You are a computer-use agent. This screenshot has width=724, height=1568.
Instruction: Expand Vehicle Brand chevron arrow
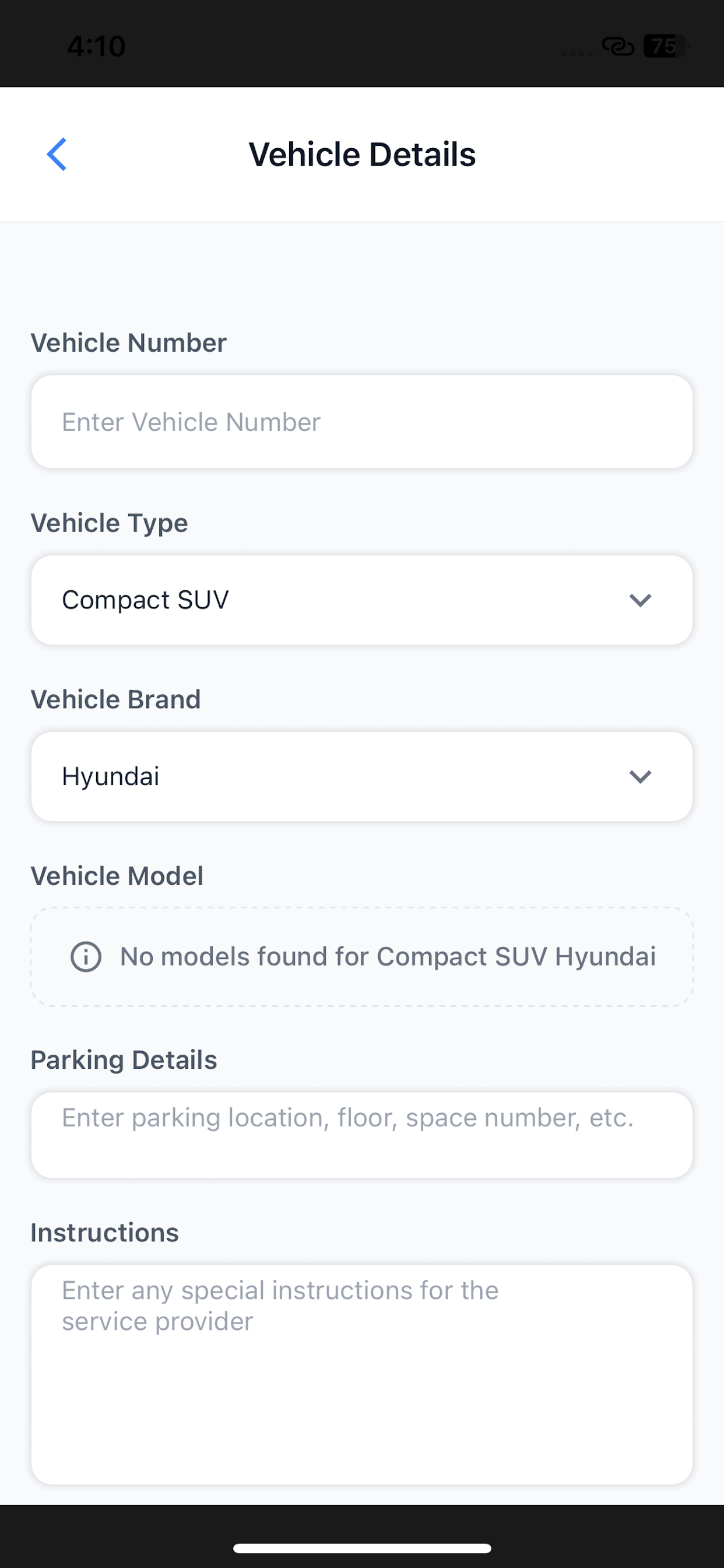tap(640, 776)
